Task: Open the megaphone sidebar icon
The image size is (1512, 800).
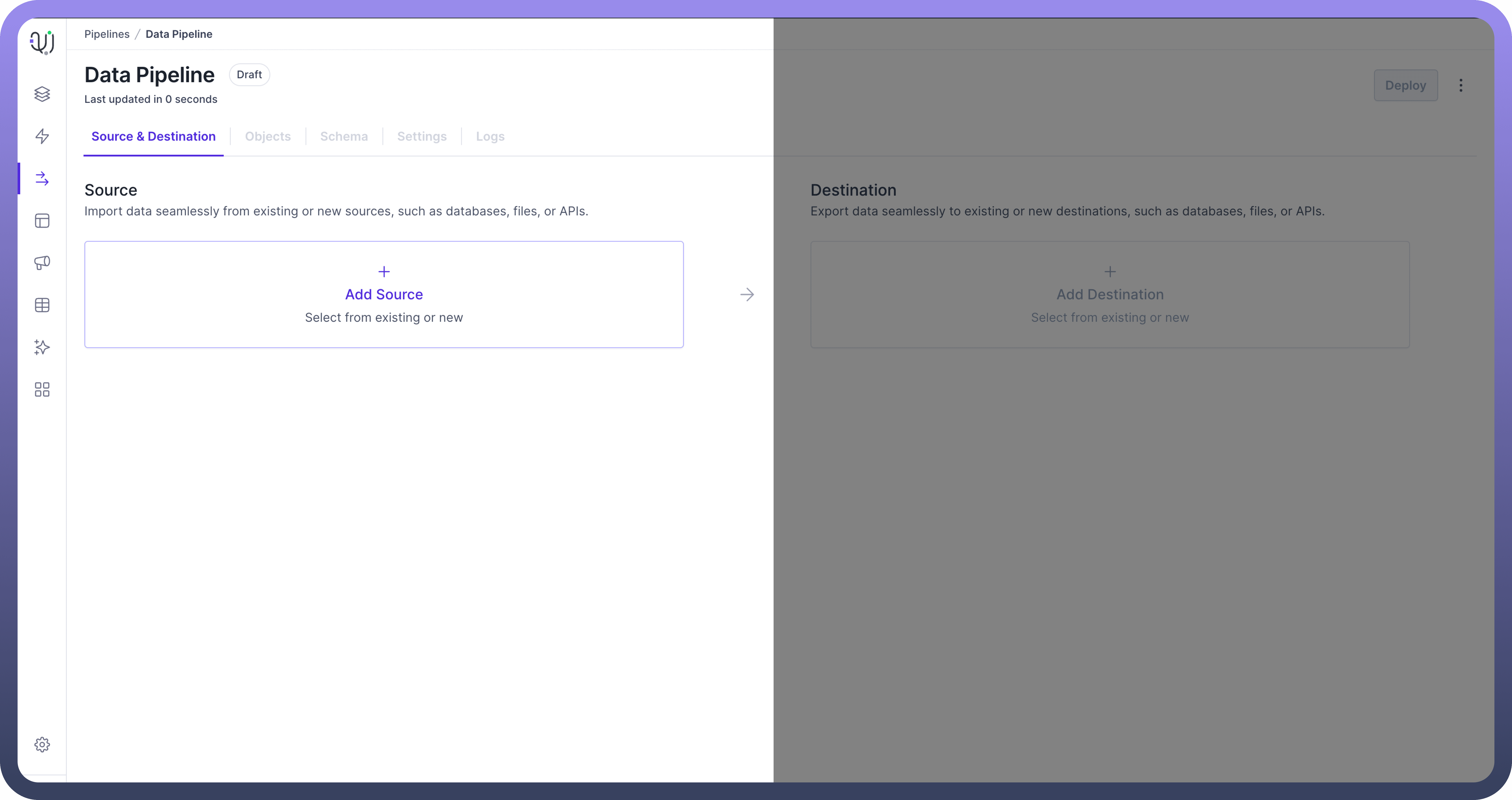Action: coord(42,262)
